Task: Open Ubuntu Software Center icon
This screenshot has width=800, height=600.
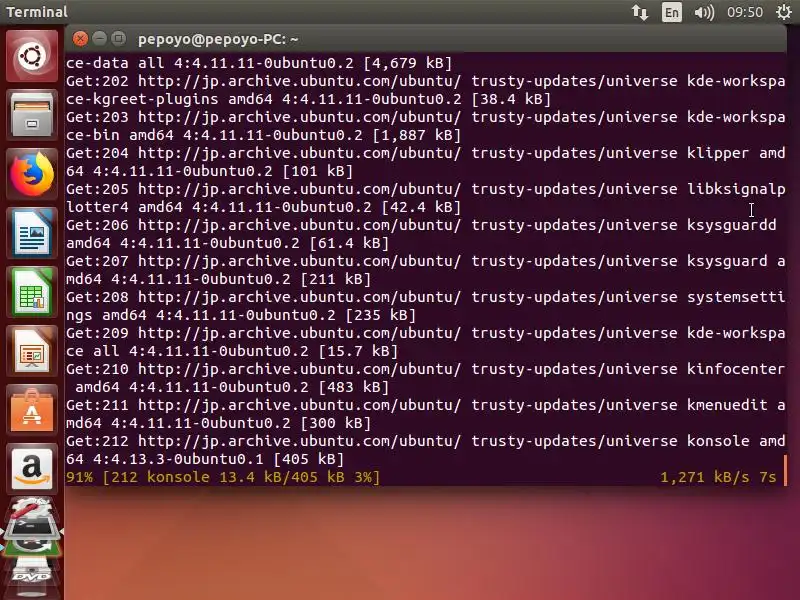Action: (x=32, y=411)
